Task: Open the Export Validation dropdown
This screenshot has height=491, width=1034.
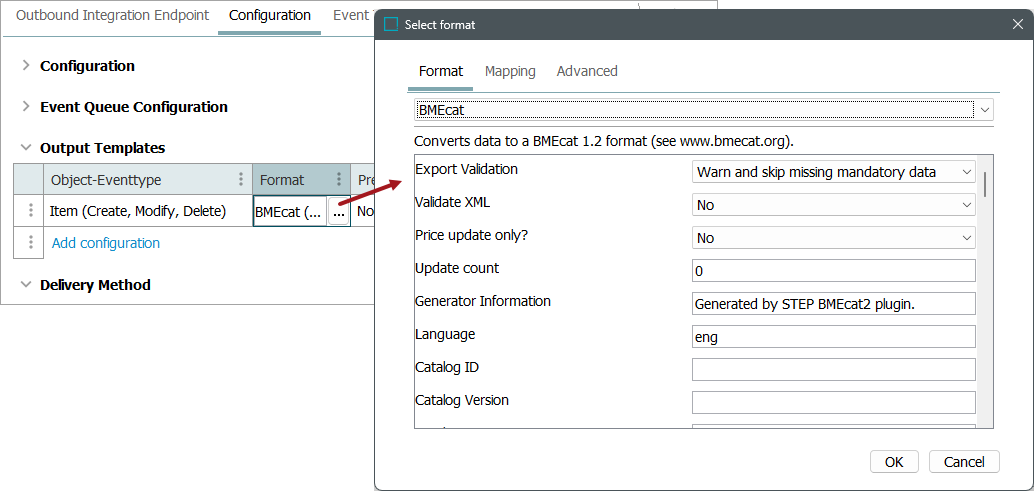Action: point(966,172)
